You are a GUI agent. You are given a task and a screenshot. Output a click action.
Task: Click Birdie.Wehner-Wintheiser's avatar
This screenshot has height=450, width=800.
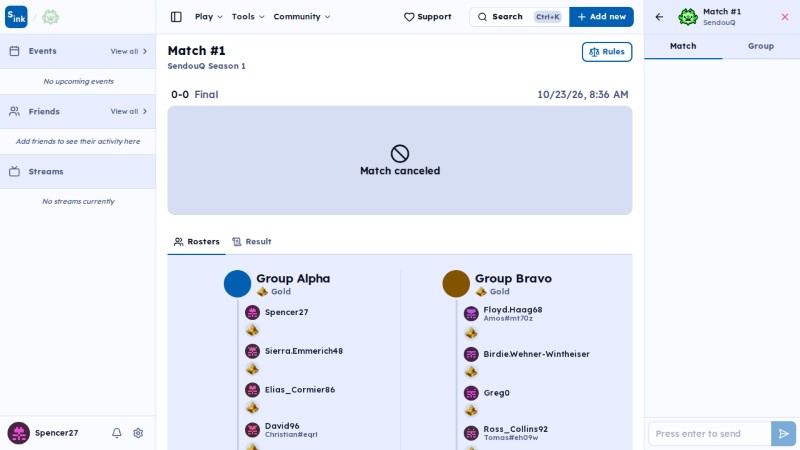(471, 354)
